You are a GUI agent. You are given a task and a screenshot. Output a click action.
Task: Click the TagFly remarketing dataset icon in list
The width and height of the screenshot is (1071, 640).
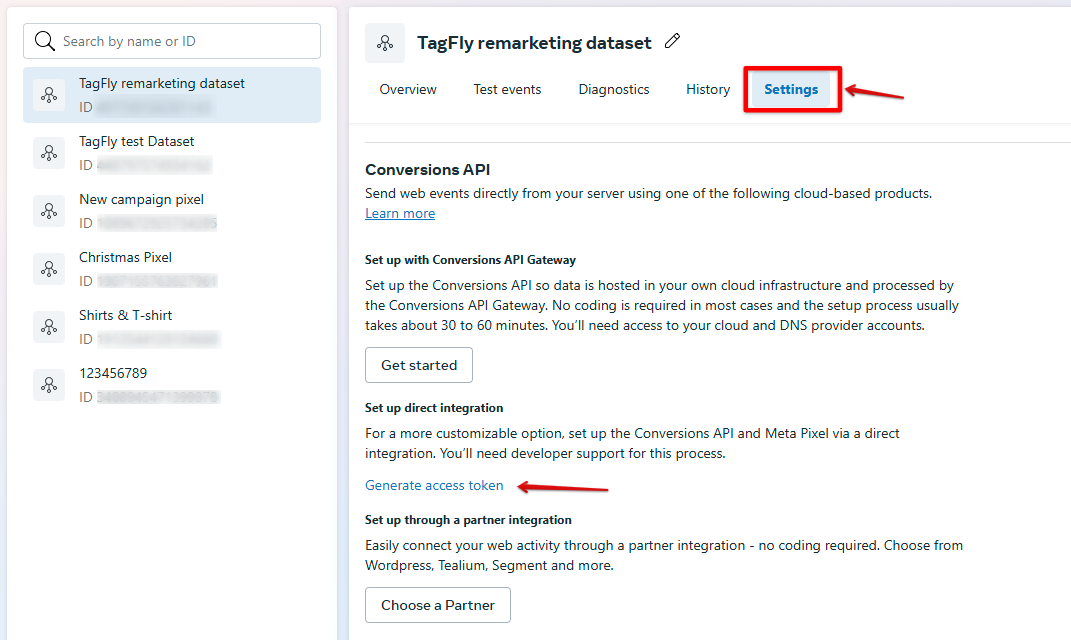tap(49, 94)
